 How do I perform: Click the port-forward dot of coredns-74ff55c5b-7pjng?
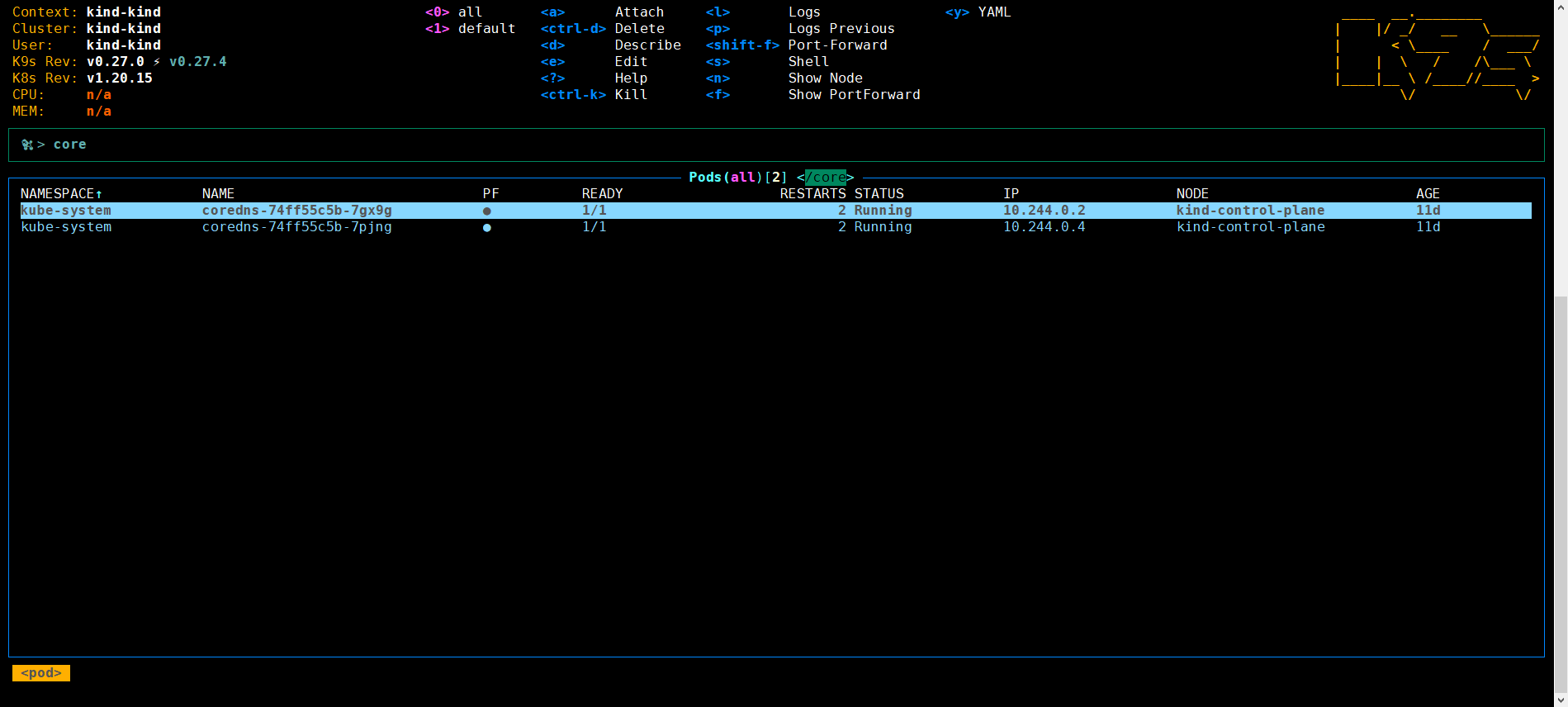pos(487,228)
